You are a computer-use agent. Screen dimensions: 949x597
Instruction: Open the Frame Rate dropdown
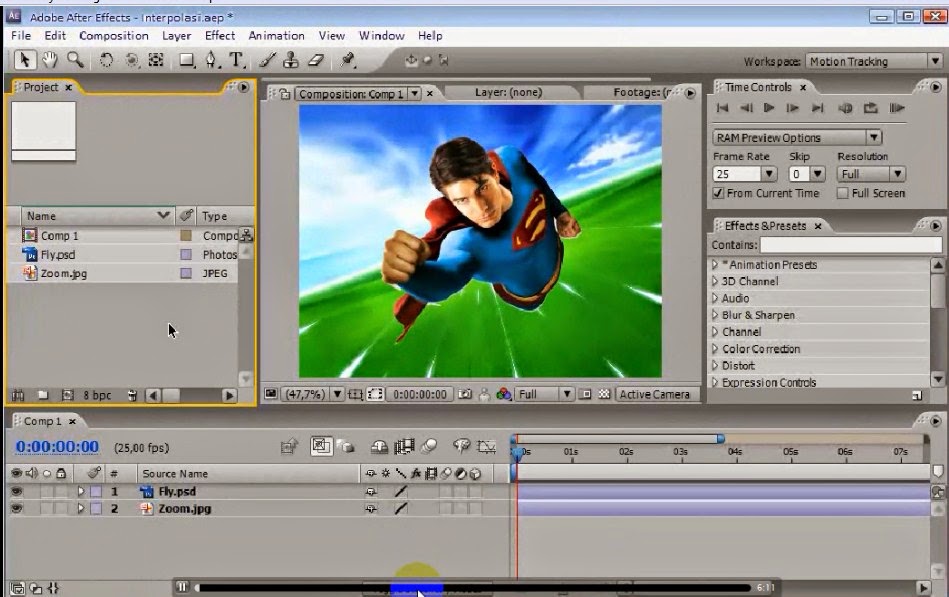click(769, 174)
